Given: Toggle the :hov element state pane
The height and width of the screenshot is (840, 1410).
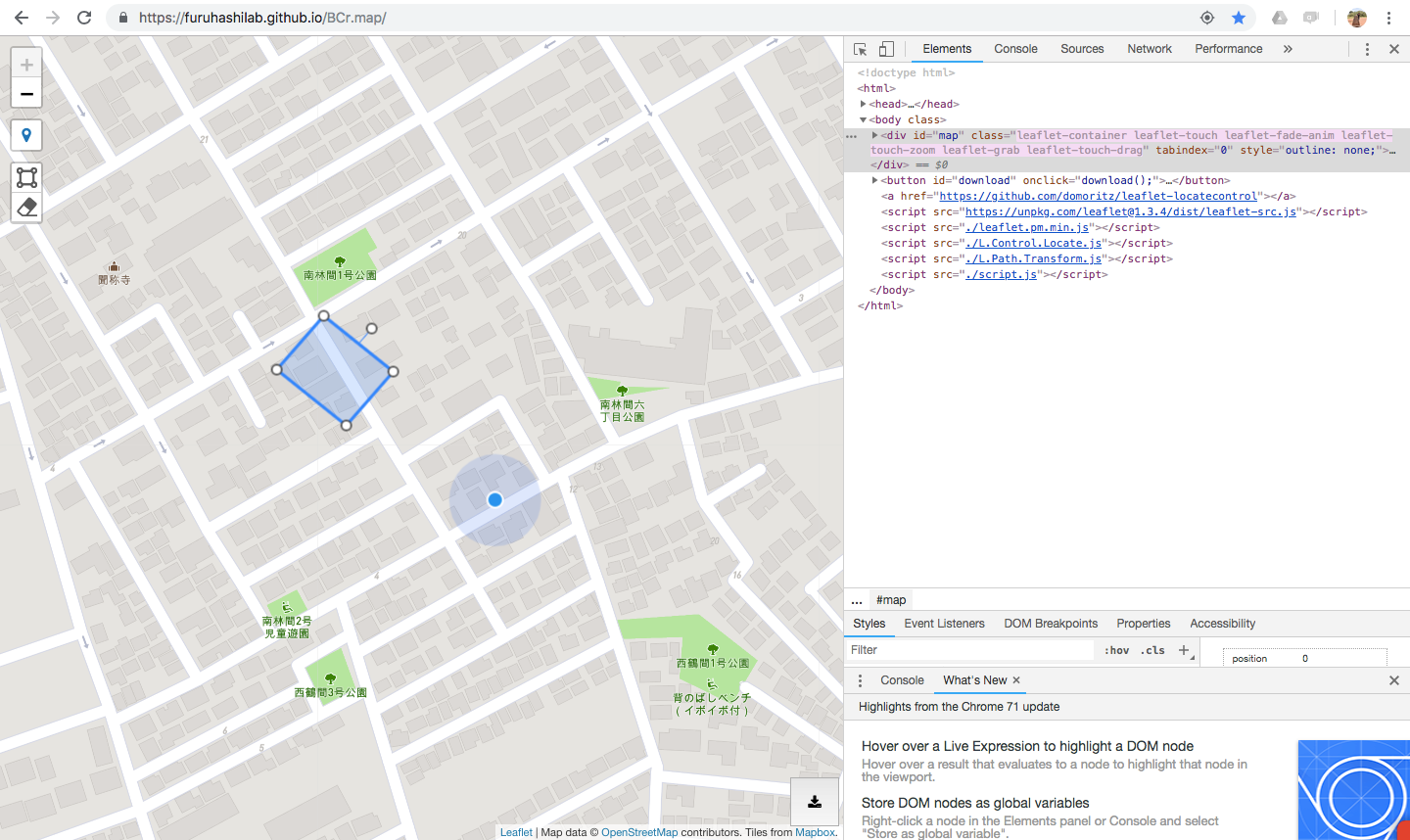Looking at the screenshot, I should [x=1116, y=650].
